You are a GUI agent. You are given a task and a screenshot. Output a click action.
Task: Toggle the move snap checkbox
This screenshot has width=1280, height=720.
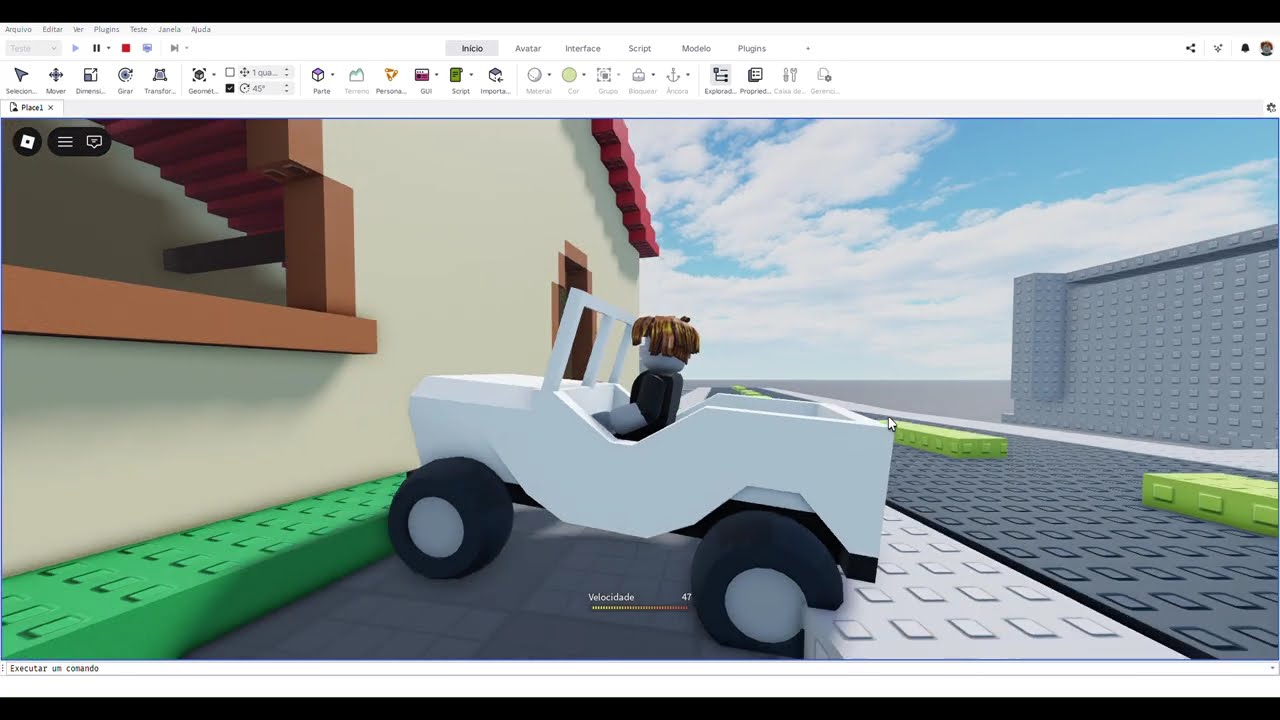point(230,73)
